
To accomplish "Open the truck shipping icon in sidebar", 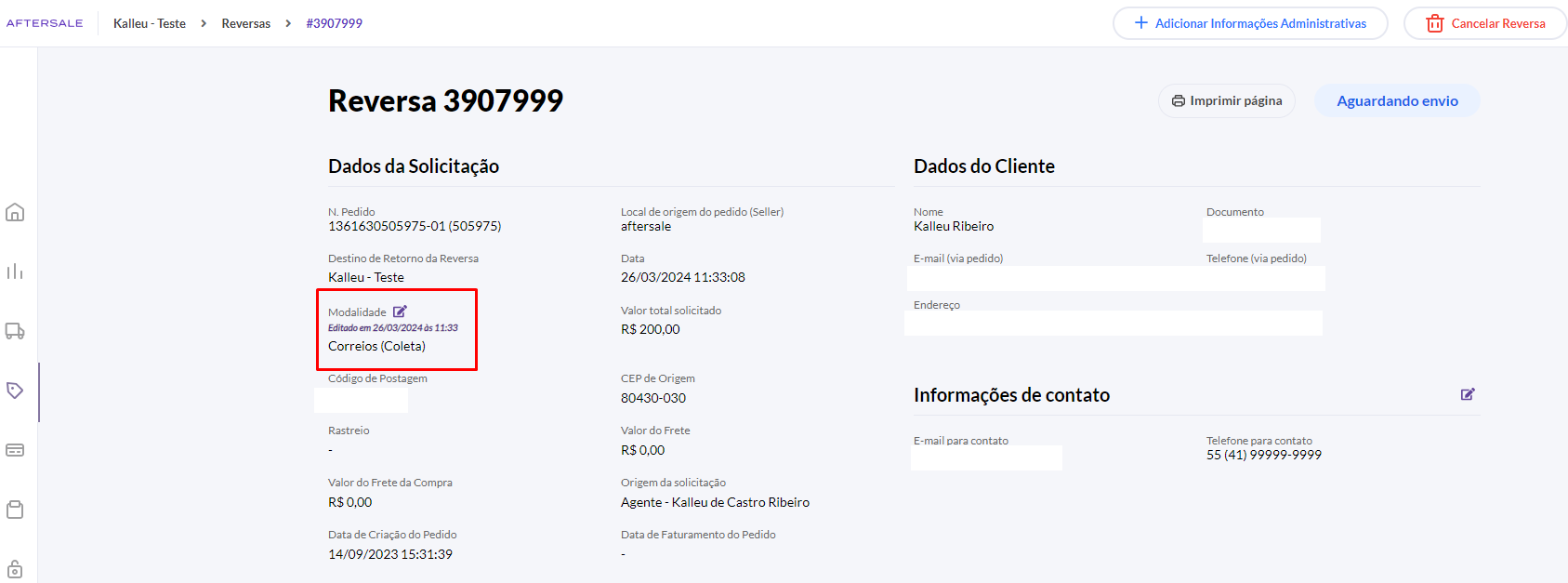I will point(15,331).
